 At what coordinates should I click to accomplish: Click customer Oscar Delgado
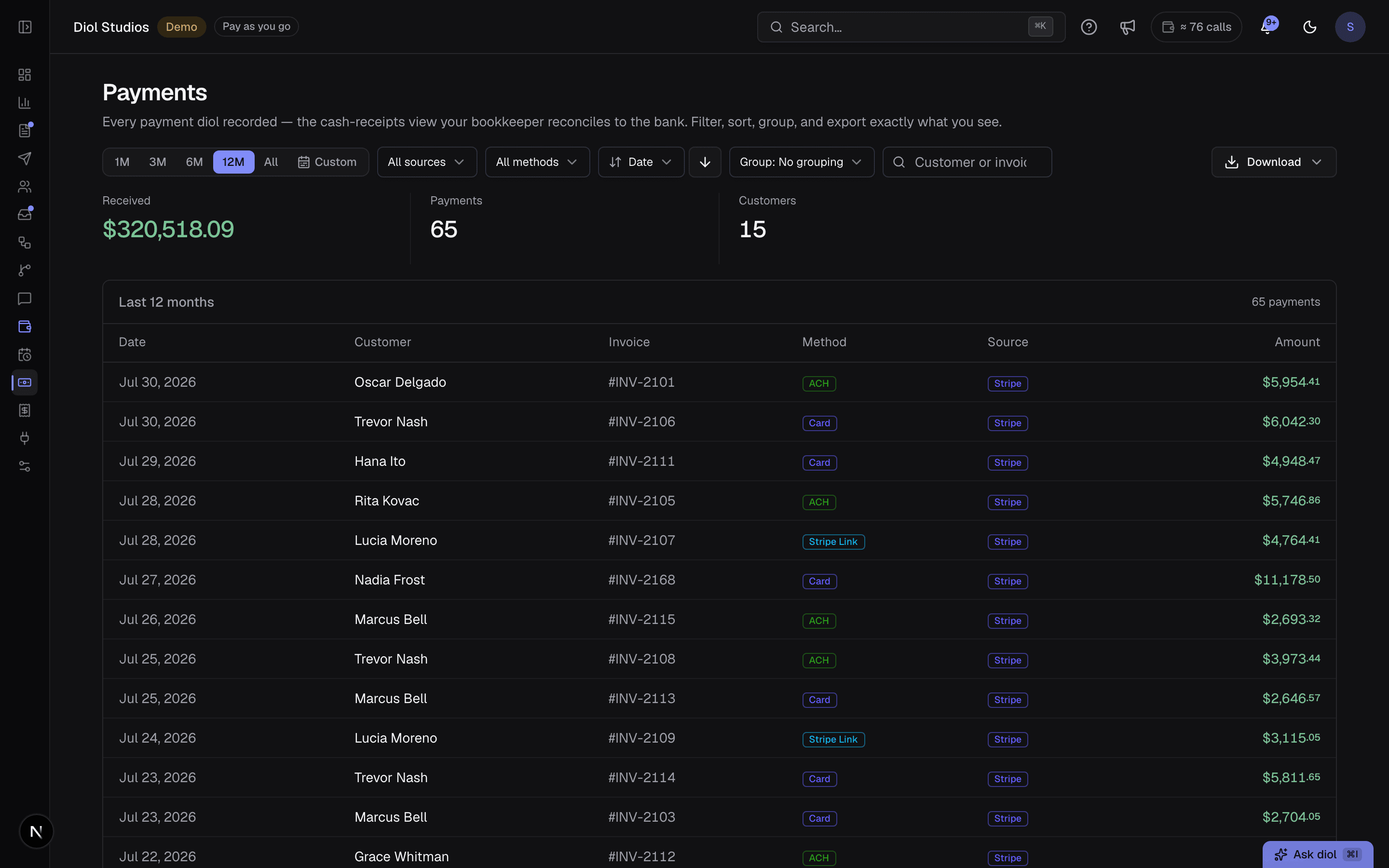tap(400, 382)
